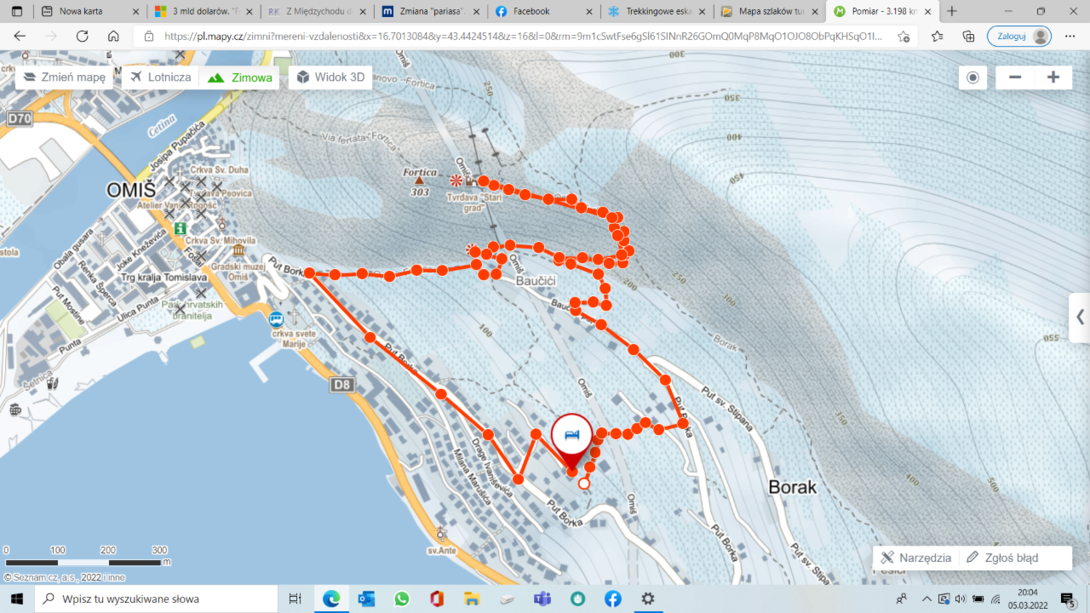Open browser Collections
This screenshot has width=1090, height=613.
coord(968,36)
